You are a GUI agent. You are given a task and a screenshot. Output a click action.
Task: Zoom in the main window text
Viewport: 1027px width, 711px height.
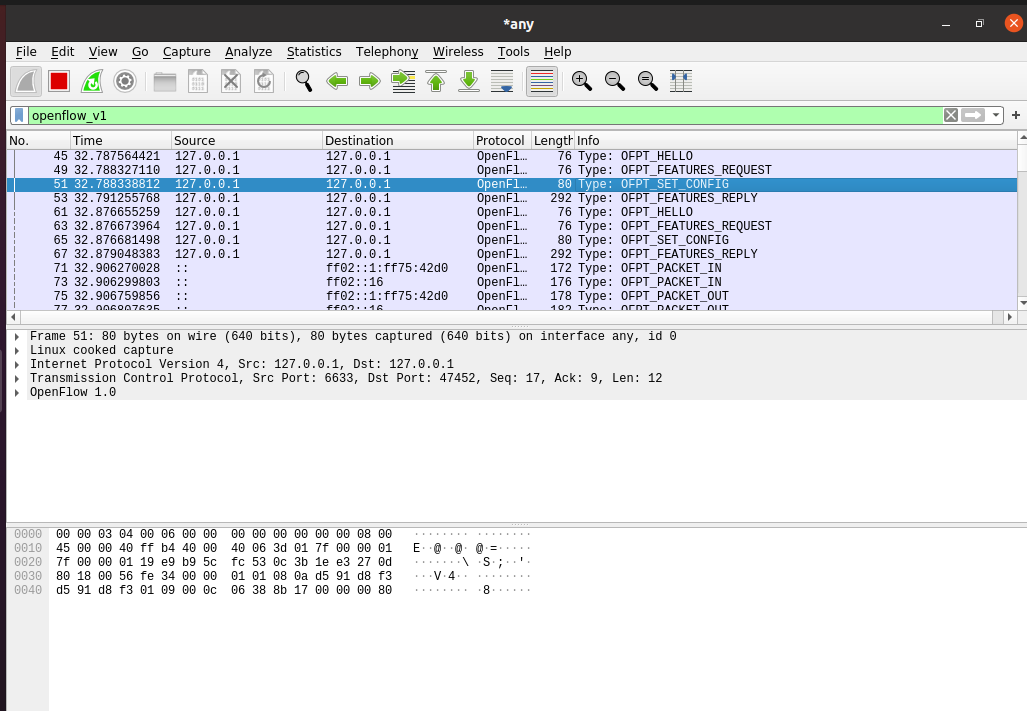[582, 81]
